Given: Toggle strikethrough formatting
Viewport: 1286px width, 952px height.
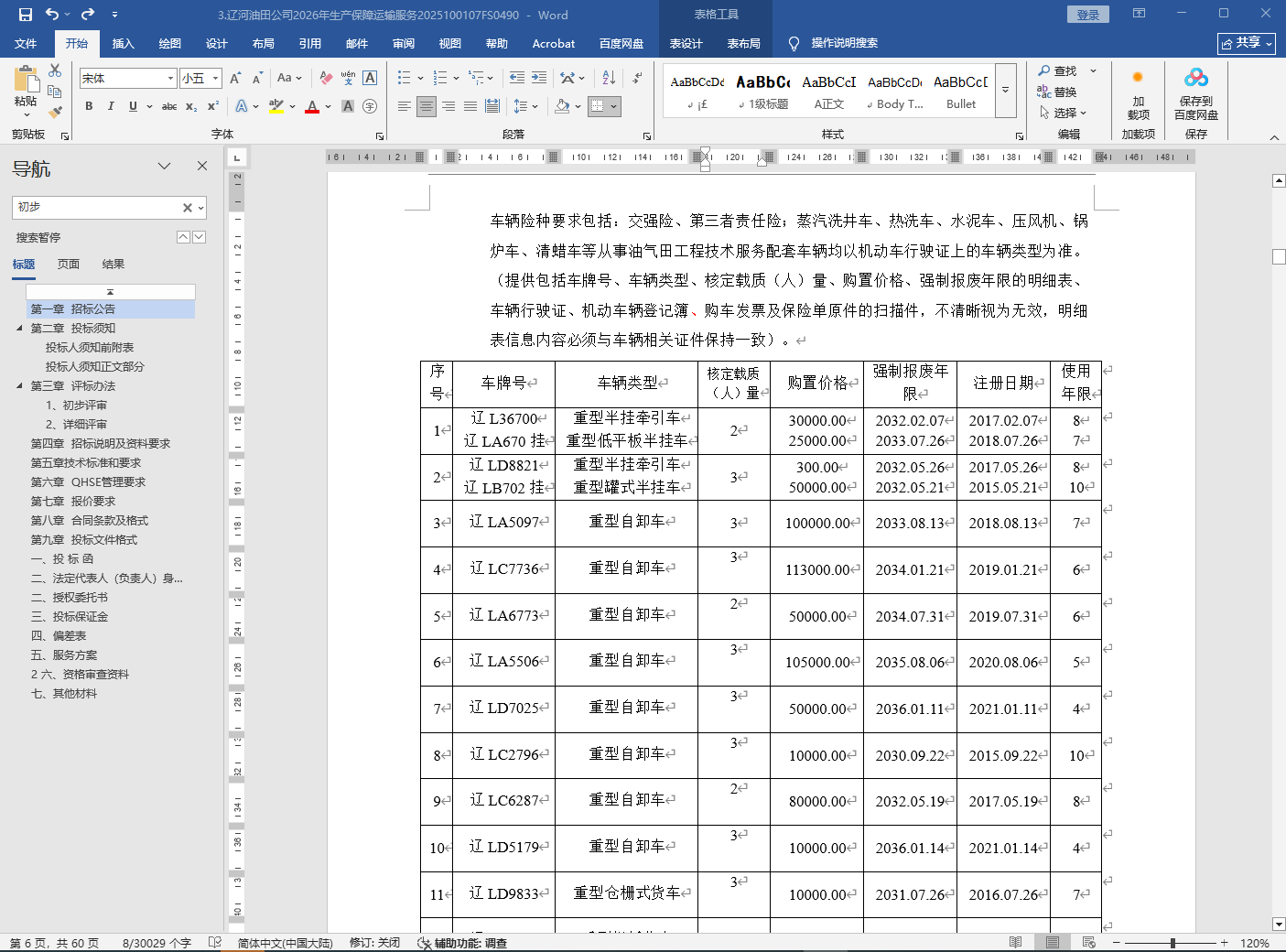Looking at the screenshot, I should click(168, 106).
